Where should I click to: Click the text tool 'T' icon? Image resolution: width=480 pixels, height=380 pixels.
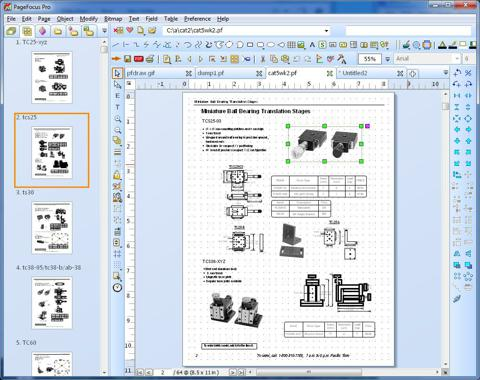coord(117,107)
